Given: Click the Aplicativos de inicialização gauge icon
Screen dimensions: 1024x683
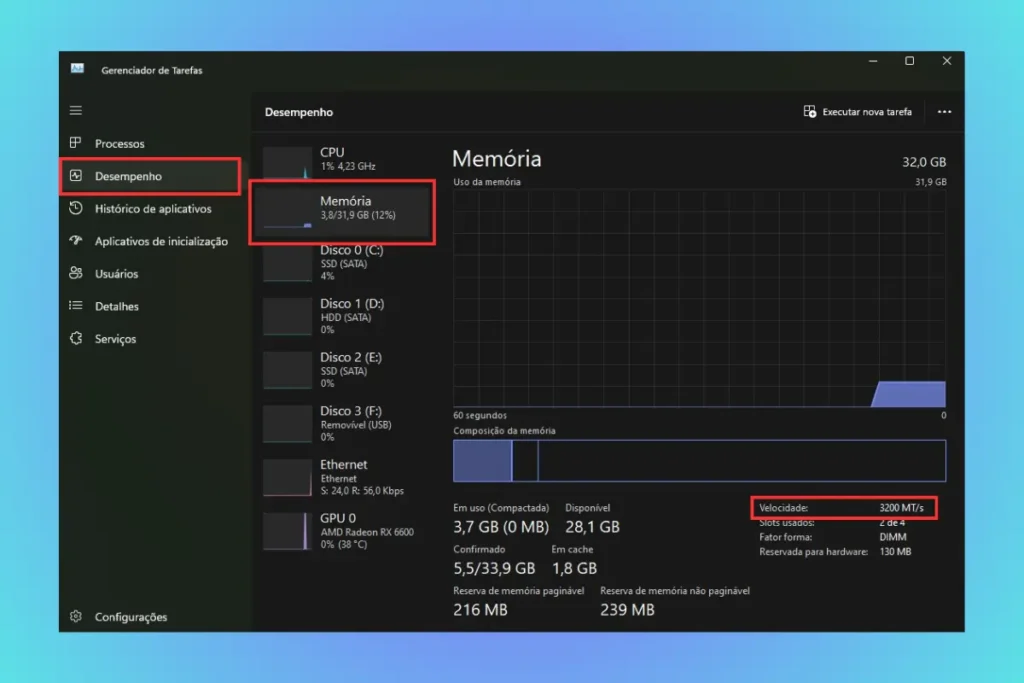Looking at the screenshot, I should (x=76, y=240).
